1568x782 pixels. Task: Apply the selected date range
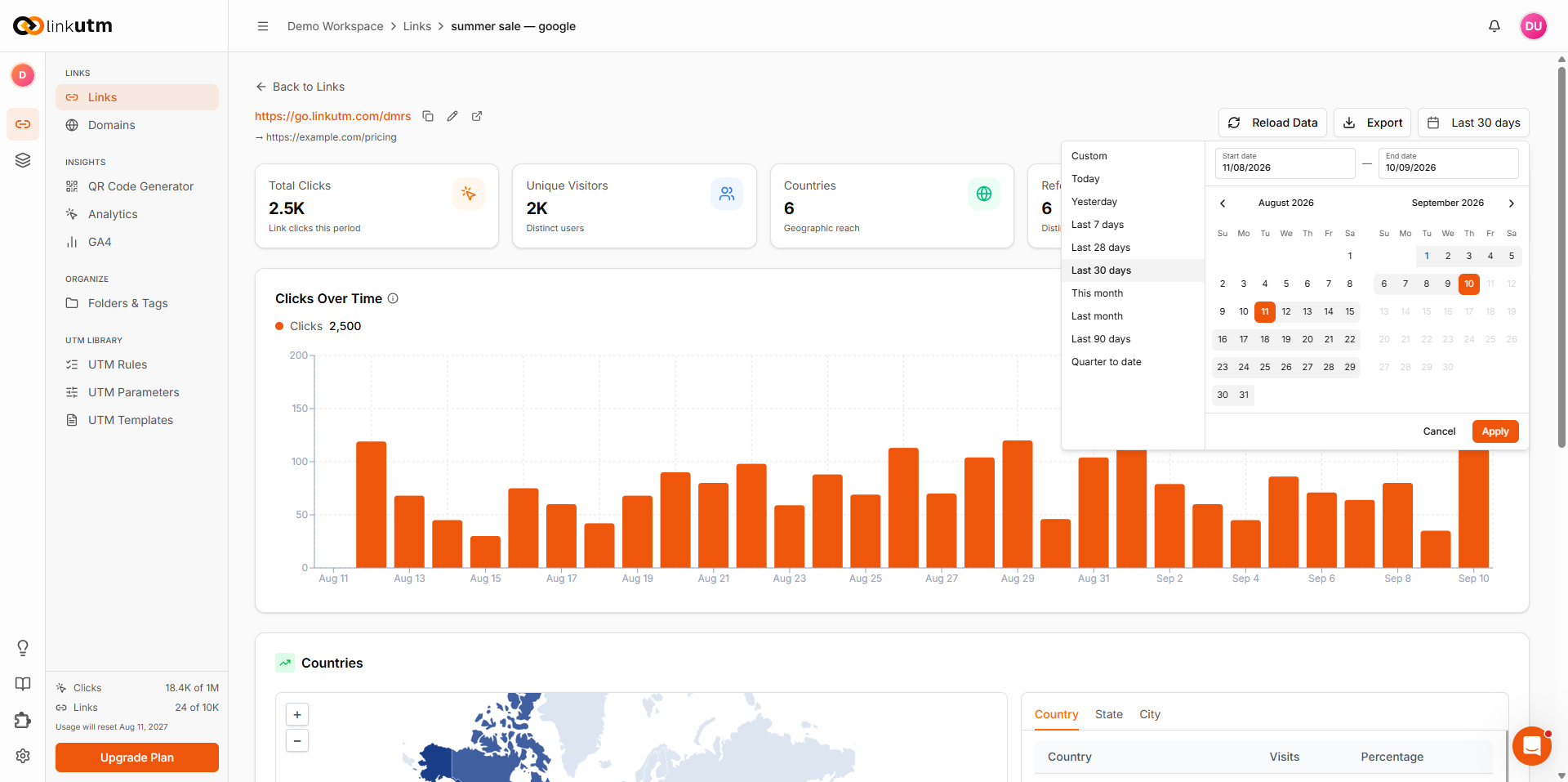point(1495,431)
